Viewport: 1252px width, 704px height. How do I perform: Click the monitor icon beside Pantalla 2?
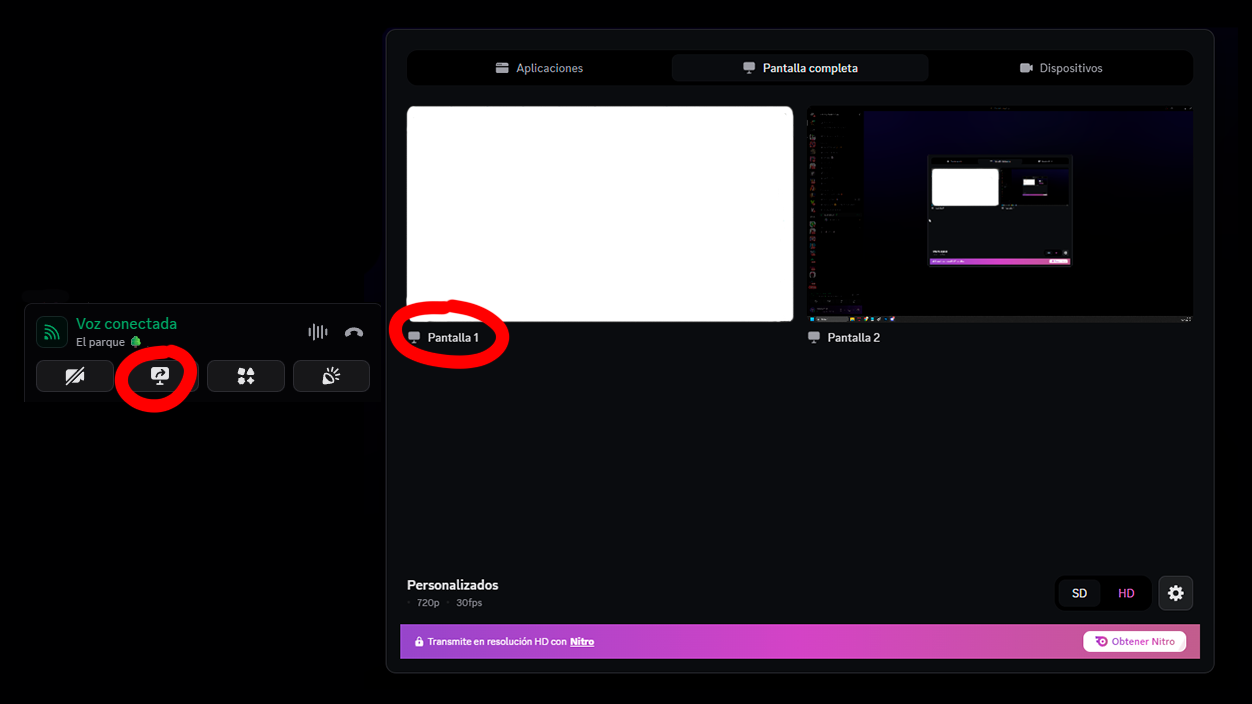click(x=813, y=337)
